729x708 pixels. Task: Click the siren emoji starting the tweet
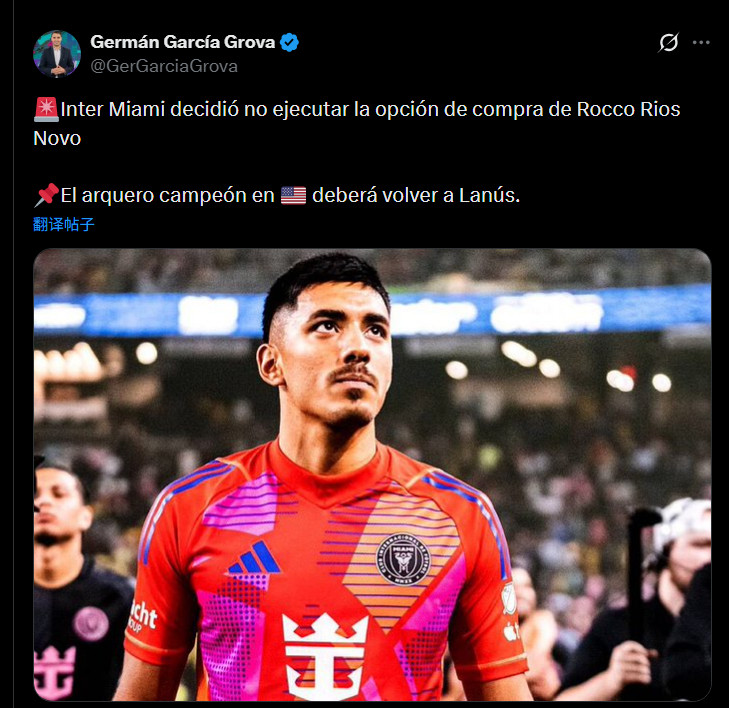click(46, 109)
